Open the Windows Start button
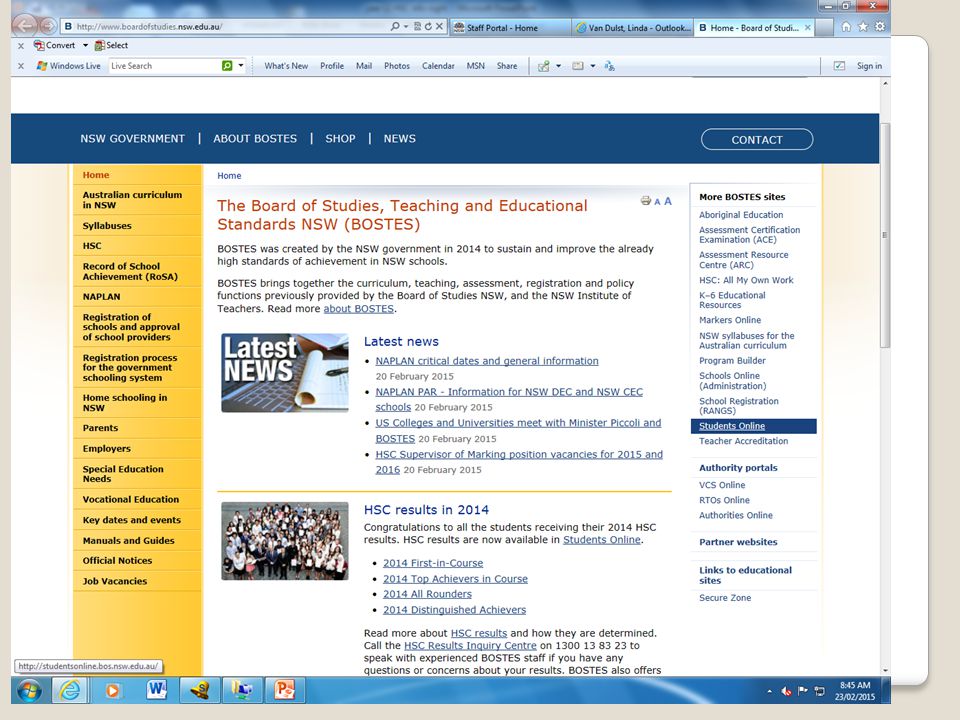Image resolution: width=960 pixels, height=720 pixels. 29,691
